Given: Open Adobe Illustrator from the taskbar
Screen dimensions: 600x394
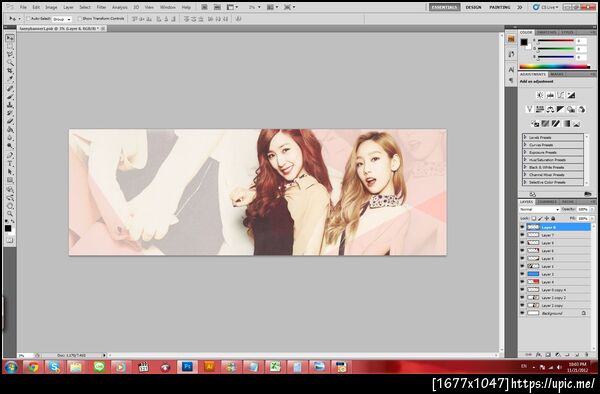Looking at the screenshot, I should (x=209, y=367).
